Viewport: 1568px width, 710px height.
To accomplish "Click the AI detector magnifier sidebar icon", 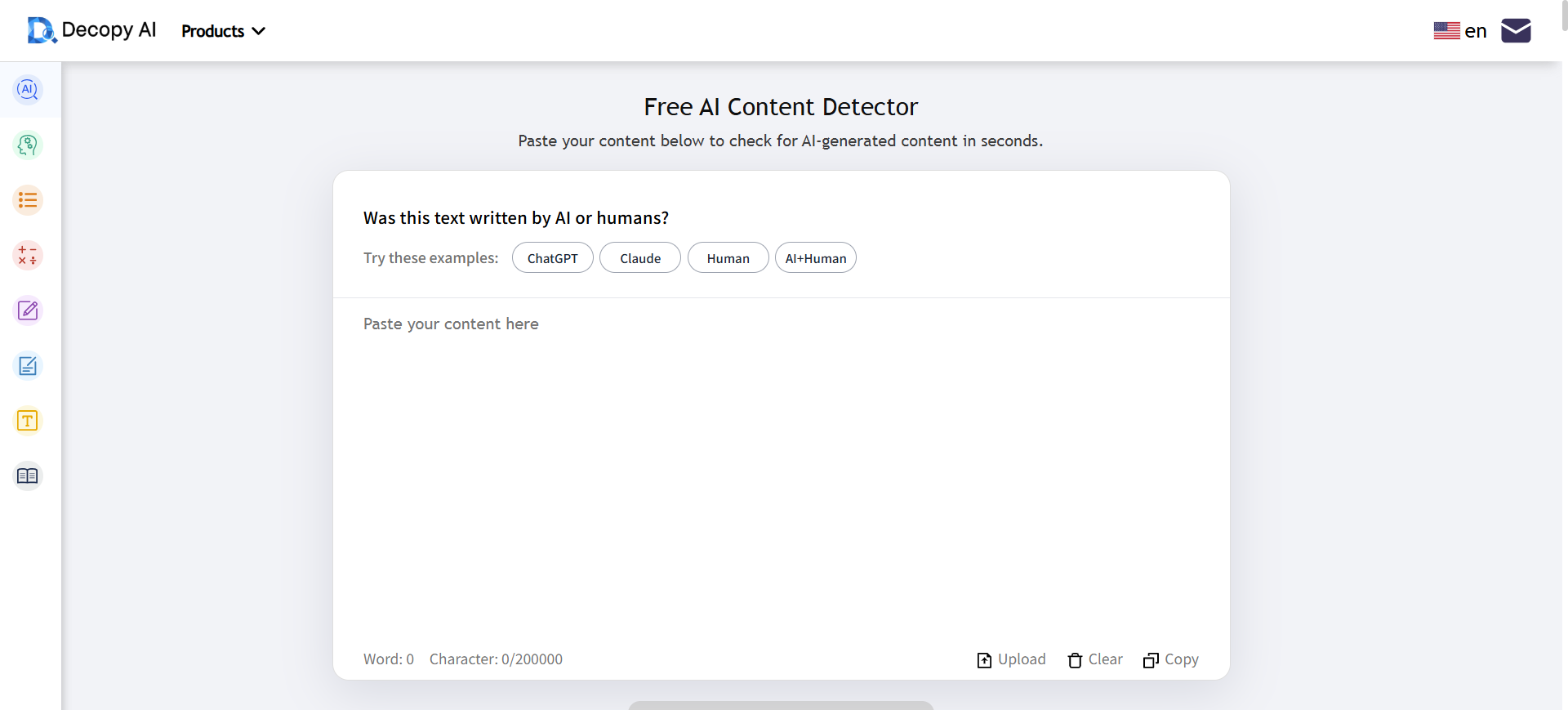I will point(28,90).
